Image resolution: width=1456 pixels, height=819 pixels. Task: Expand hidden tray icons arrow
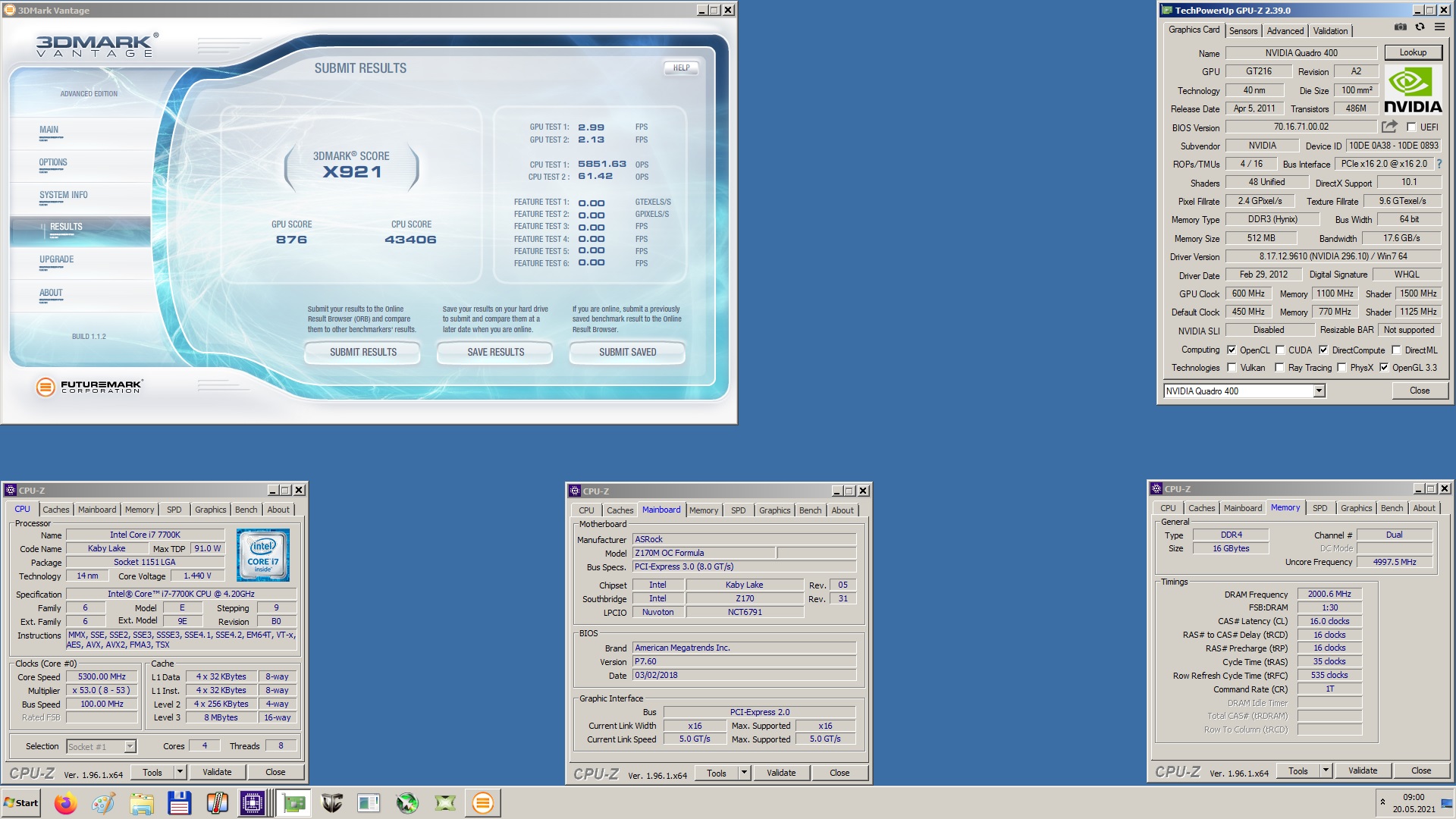(1382, 802)
